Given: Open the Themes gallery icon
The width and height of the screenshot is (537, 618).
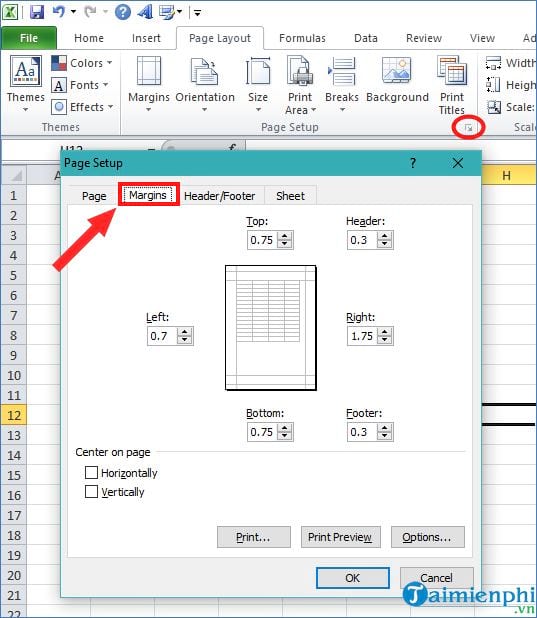Looking at the screenshot, I should pyautogui.click(x=26, y=71).
